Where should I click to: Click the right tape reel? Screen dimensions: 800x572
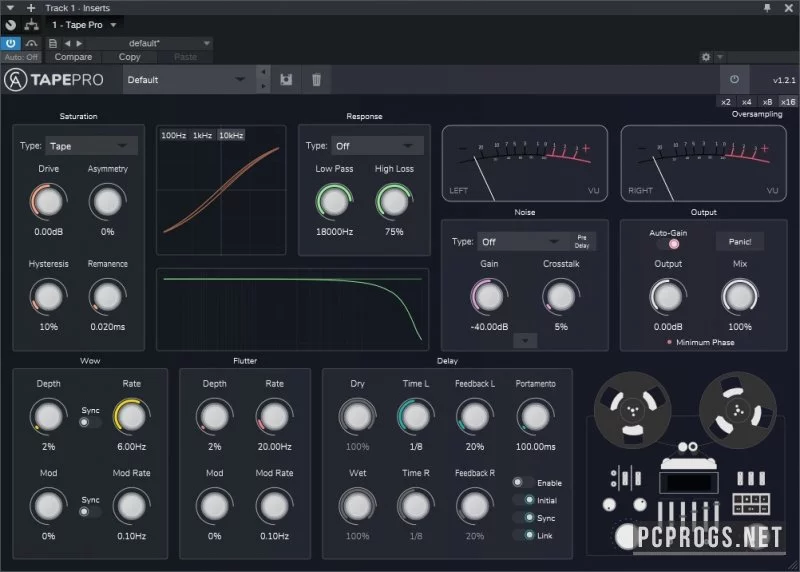[x=738, y=410]
